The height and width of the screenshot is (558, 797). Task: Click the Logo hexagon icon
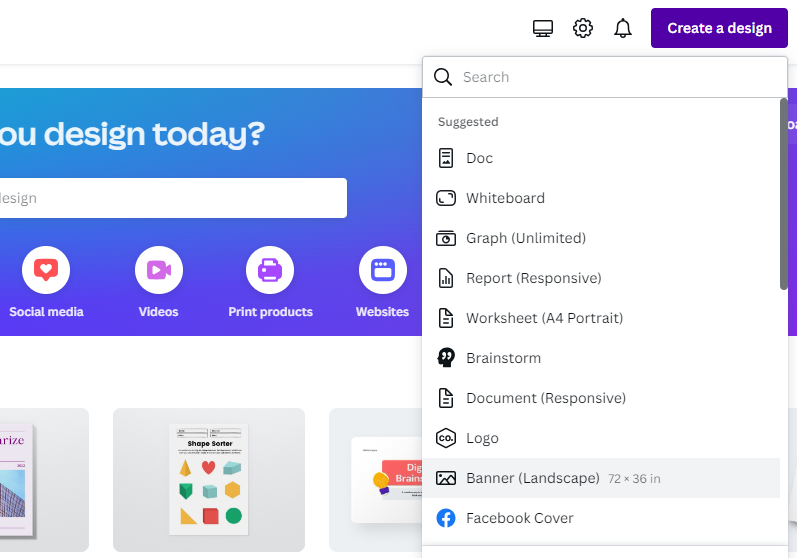pos(446,438)
